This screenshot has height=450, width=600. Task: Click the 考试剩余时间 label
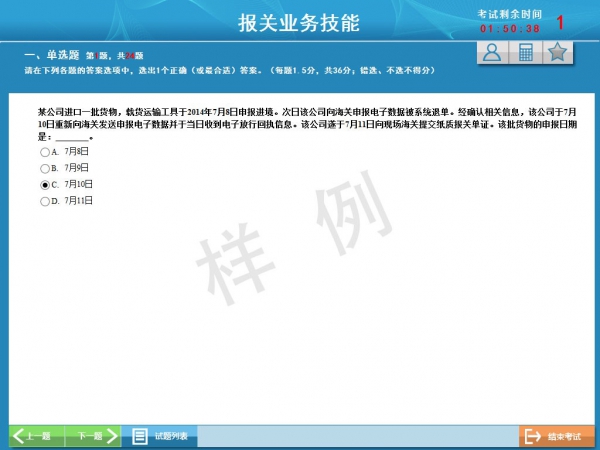[x=509, y=14]
